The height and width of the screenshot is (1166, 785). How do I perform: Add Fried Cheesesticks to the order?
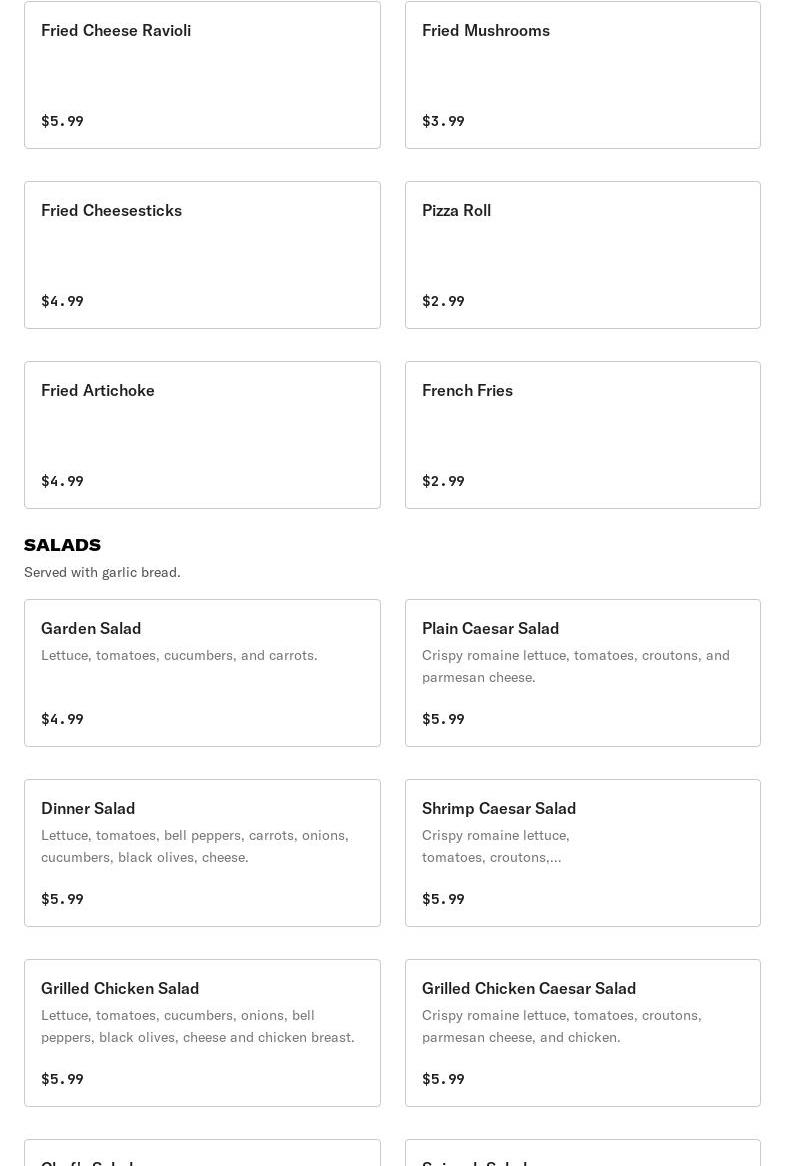point(202,255)
